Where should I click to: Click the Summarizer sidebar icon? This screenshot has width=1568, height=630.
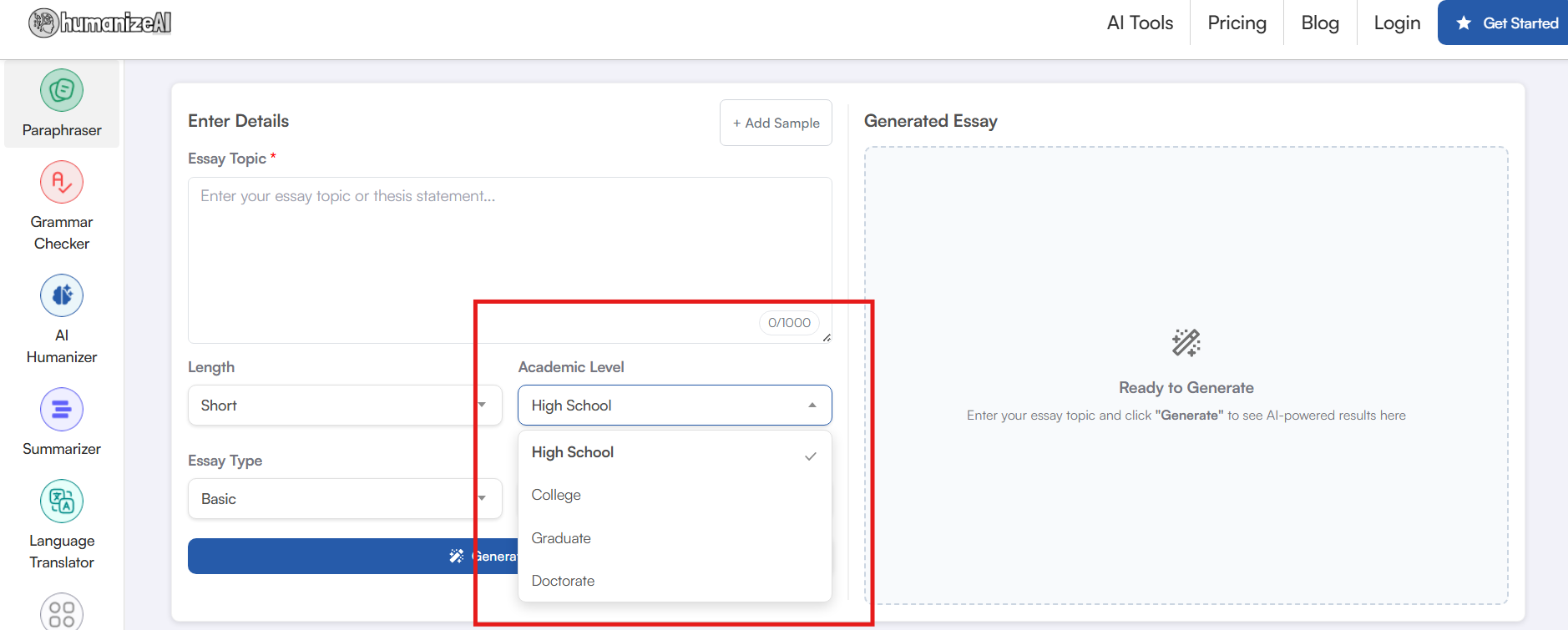tap(62, 410)
